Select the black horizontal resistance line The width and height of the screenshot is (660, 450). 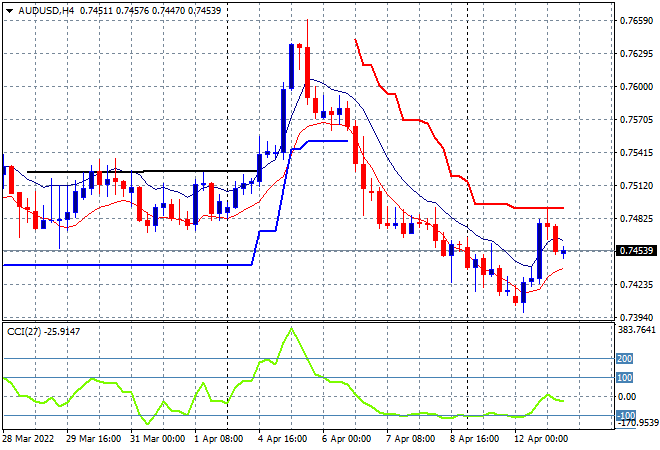(x=142, y=171)
